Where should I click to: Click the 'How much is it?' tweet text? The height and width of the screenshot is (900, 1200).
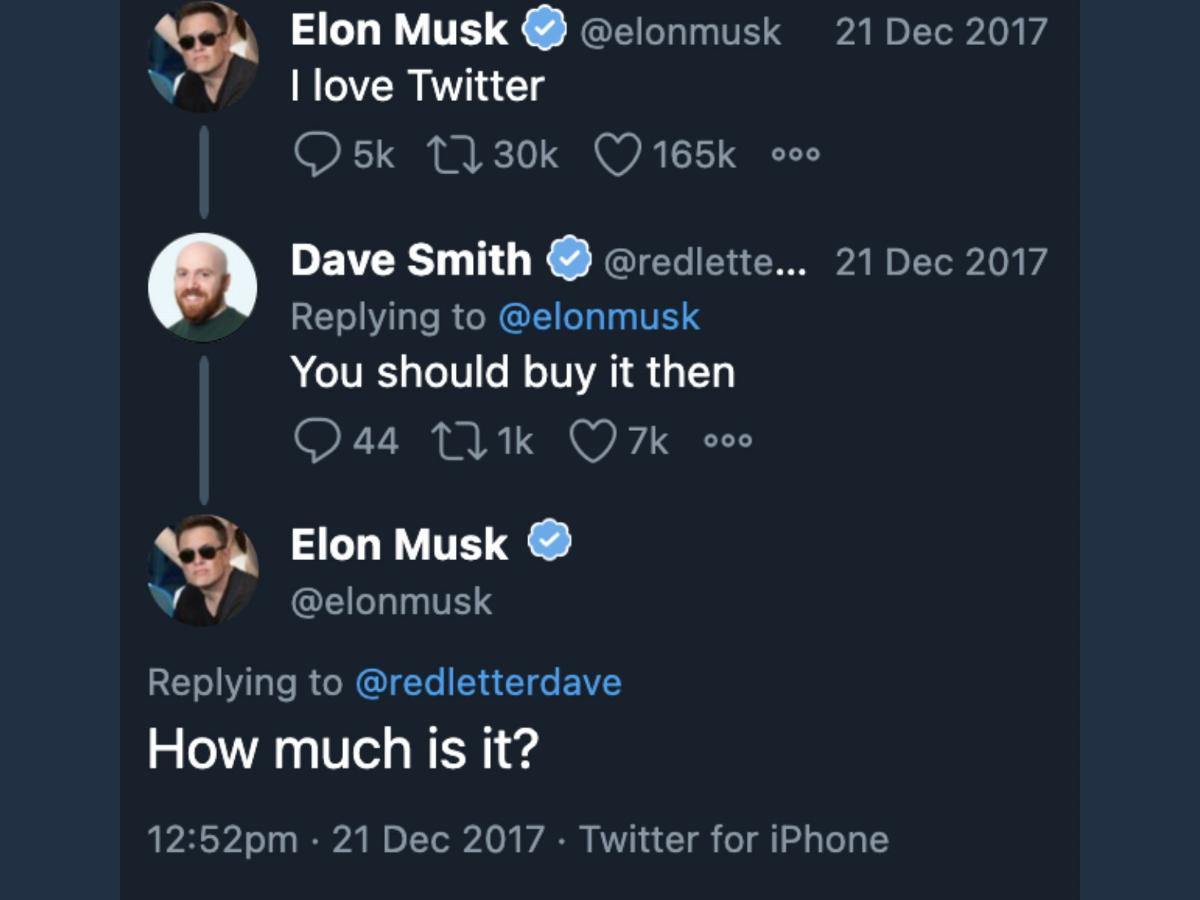coord(343,748)
